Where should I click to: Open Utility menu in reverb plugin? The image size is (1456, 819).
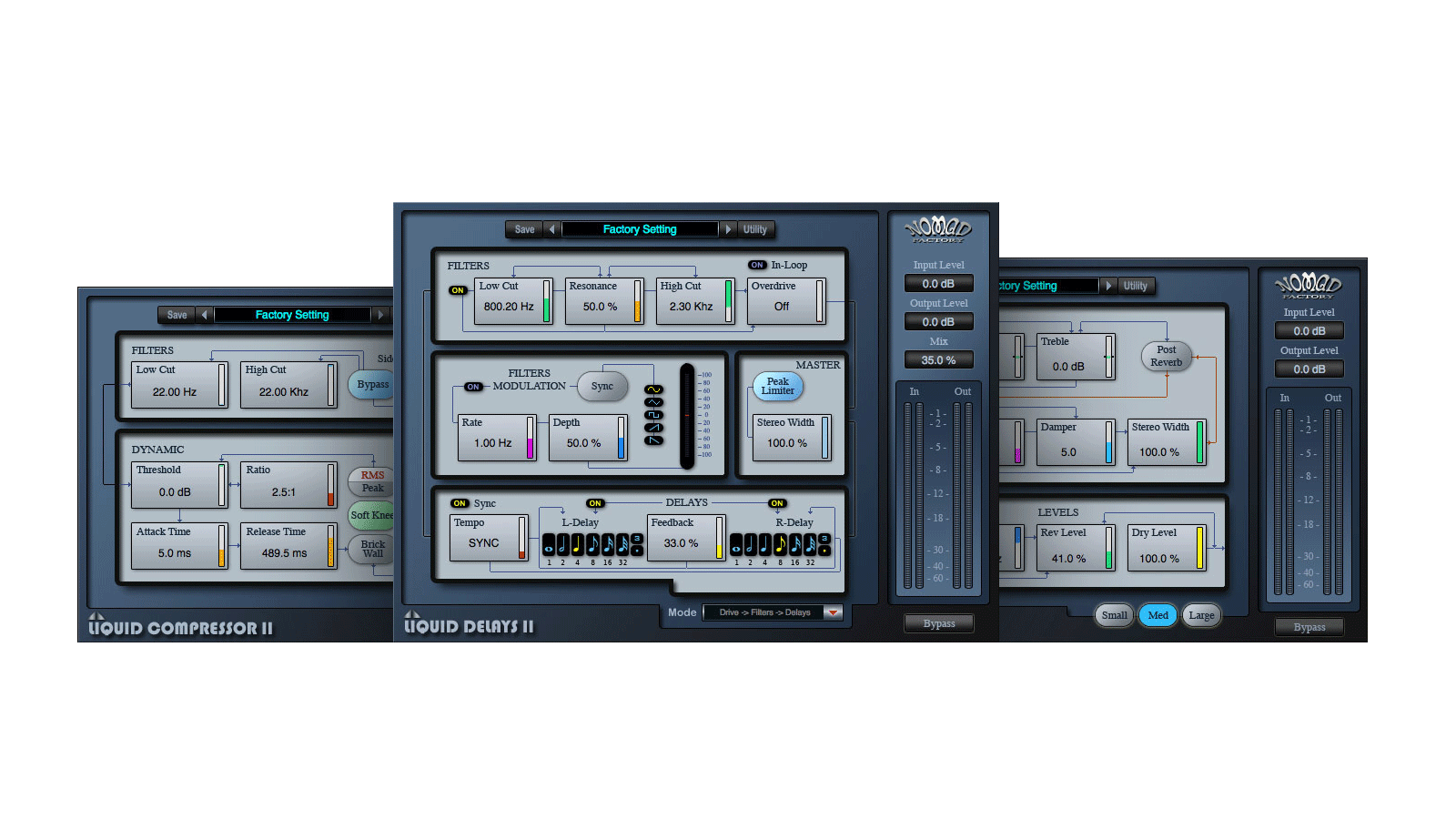(x=1136, y=286)
